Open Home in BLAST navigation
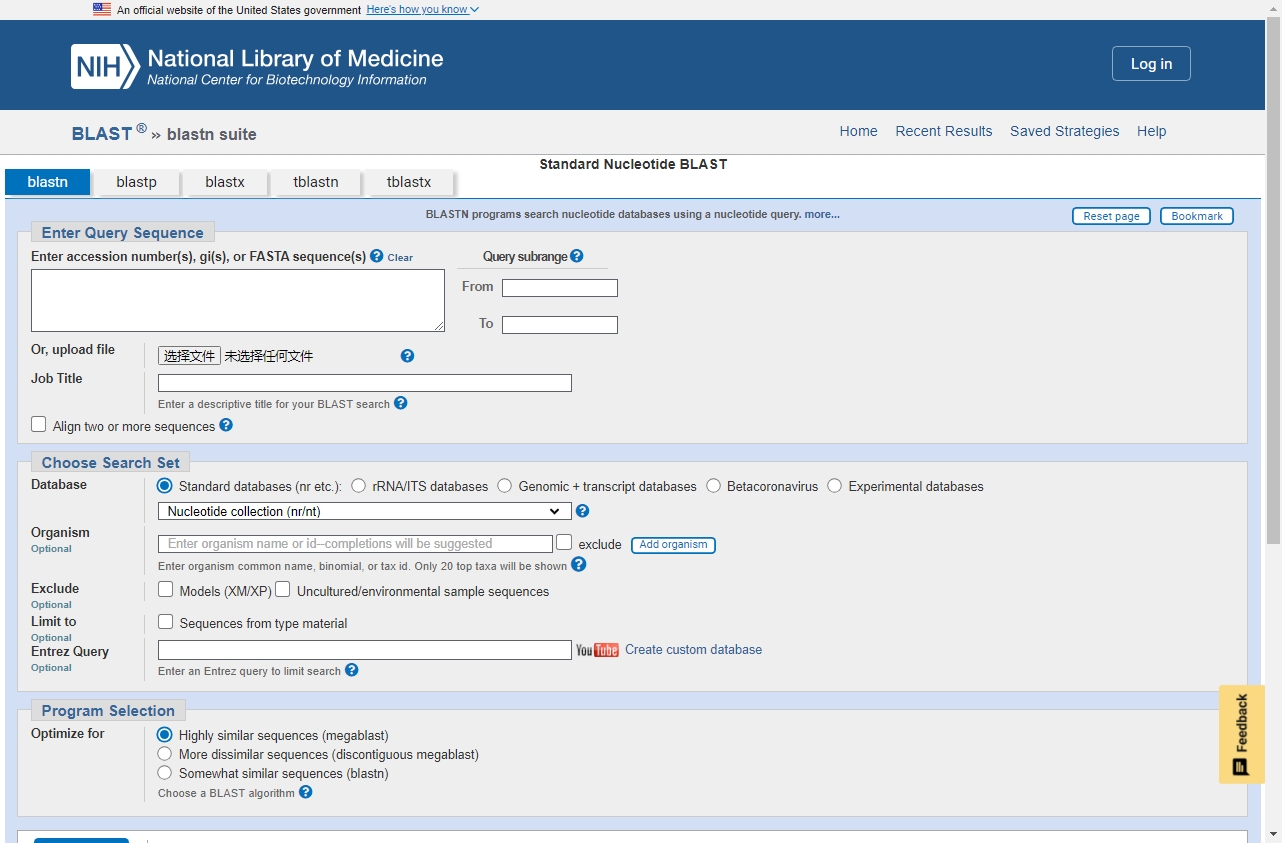 [858, 131]
